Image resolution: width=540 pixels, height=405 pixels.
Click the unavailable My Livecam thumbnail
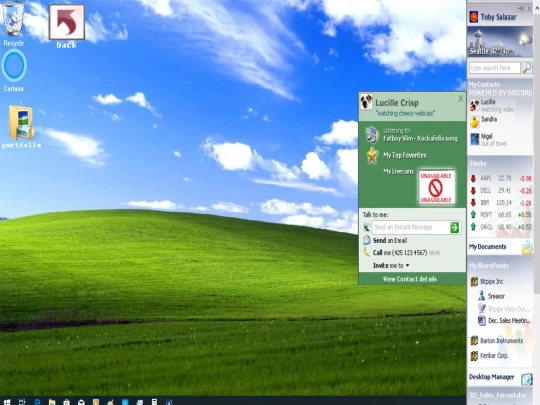tap(436, 187)
